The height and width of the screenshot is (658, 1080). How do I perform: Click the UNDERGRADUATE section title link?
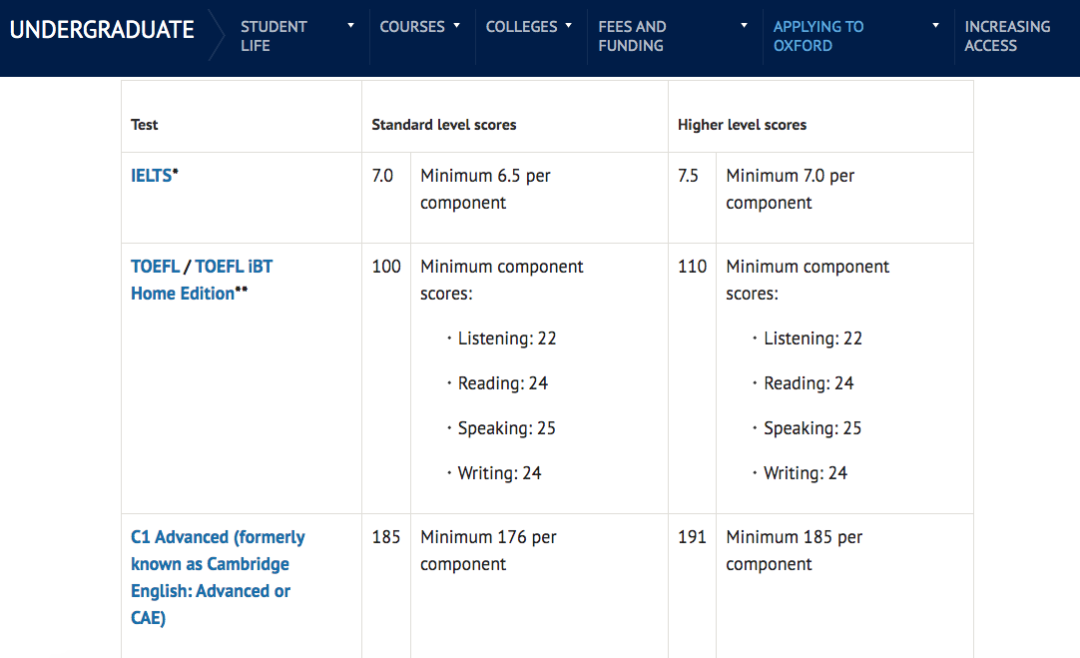[102, 30]
